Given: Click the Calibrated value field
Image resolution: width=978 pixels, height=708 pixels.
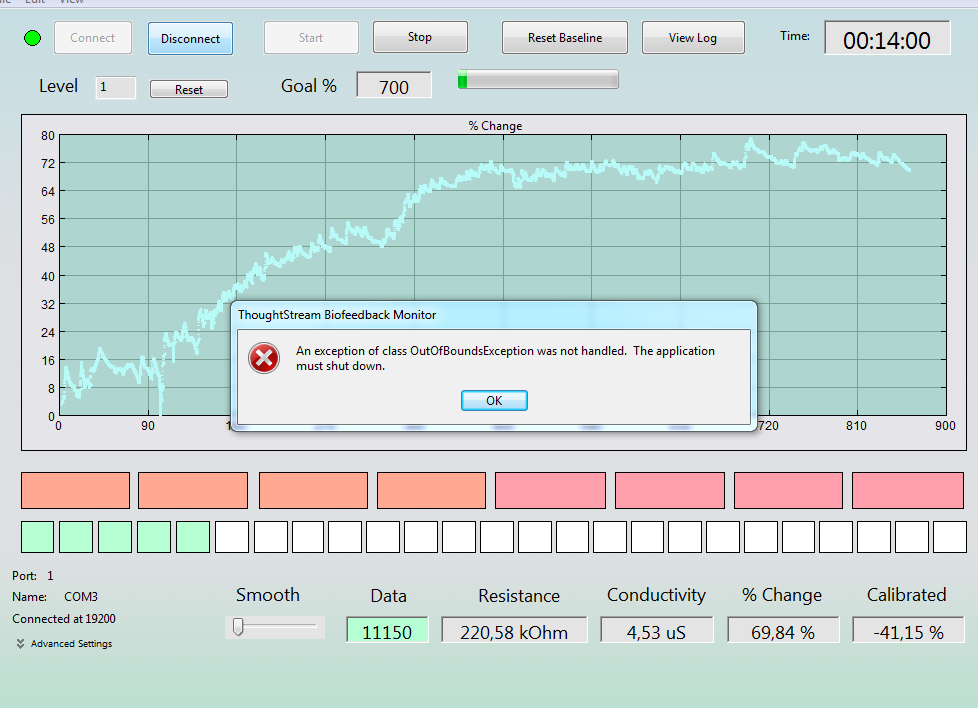Looking at the screenshot, I should pos(908,631).
